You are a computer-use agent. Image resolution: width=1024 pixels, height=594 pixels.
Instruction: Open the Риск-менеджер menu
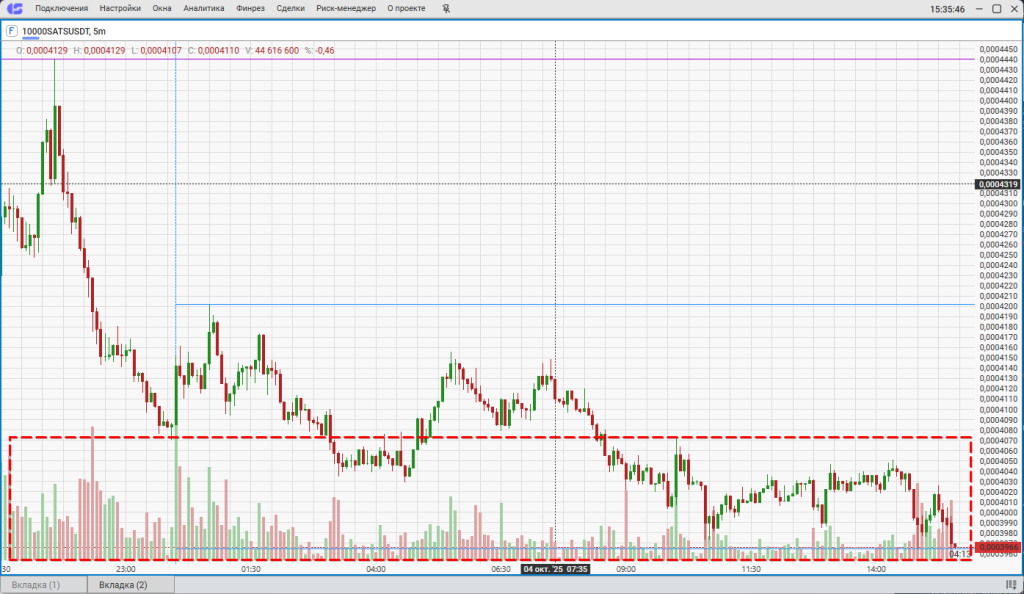coord(346,8)
